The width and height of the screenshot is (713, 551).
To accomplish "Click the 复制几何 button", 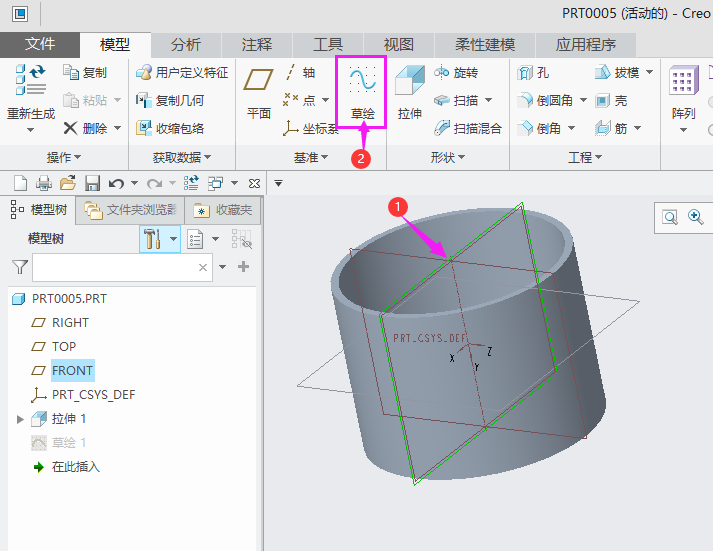I will click(x=170, y=101).
